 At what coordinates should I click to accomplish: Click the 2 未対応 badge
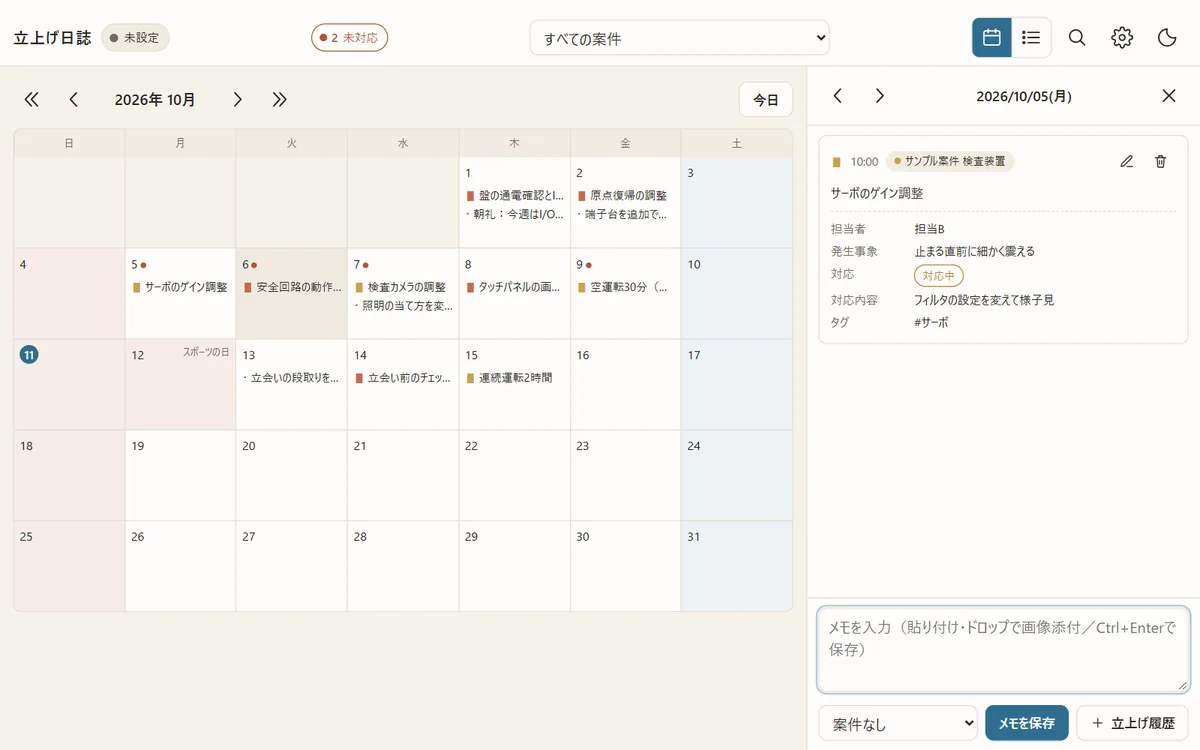point(349,38)
